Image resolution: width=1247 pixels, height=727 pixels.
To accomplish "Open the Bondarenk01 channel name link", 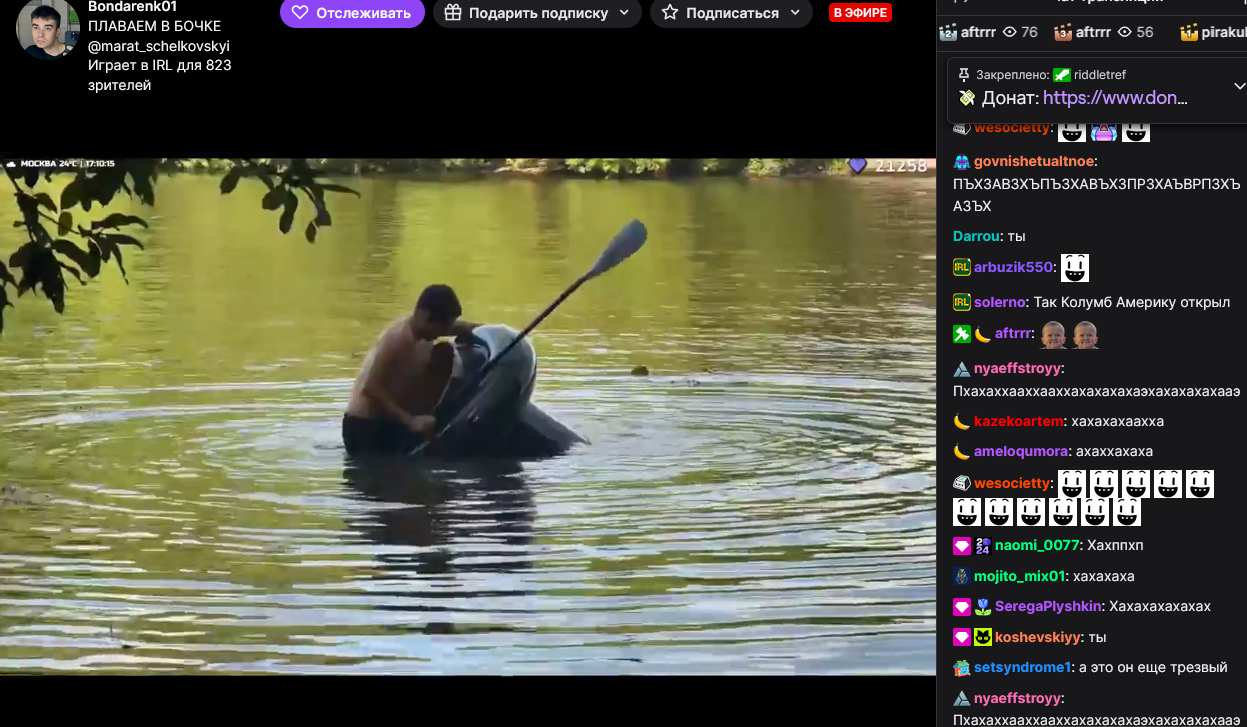I will (132, 6).
